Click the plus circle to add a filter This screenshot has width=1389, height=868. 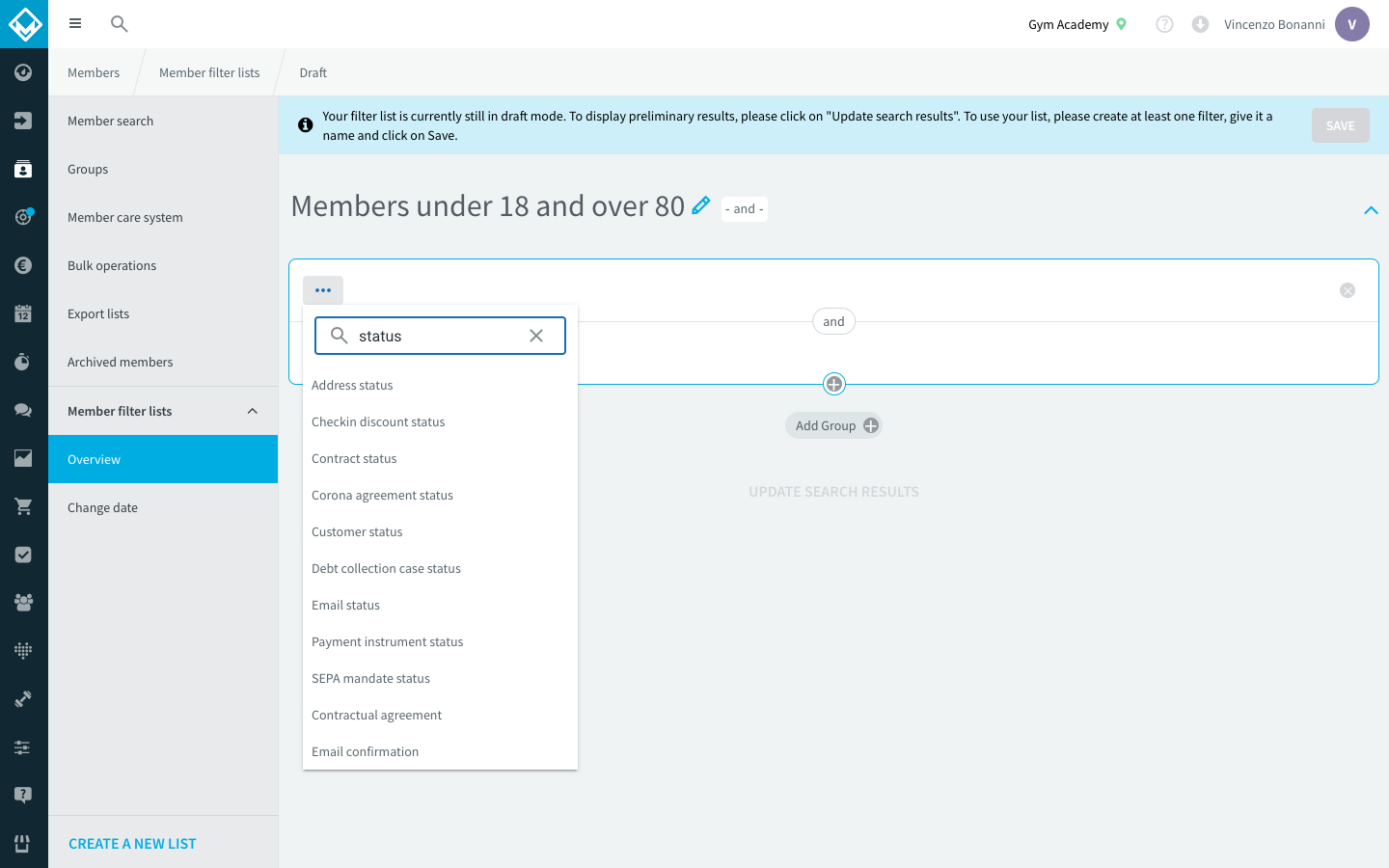tap(834, 384)
